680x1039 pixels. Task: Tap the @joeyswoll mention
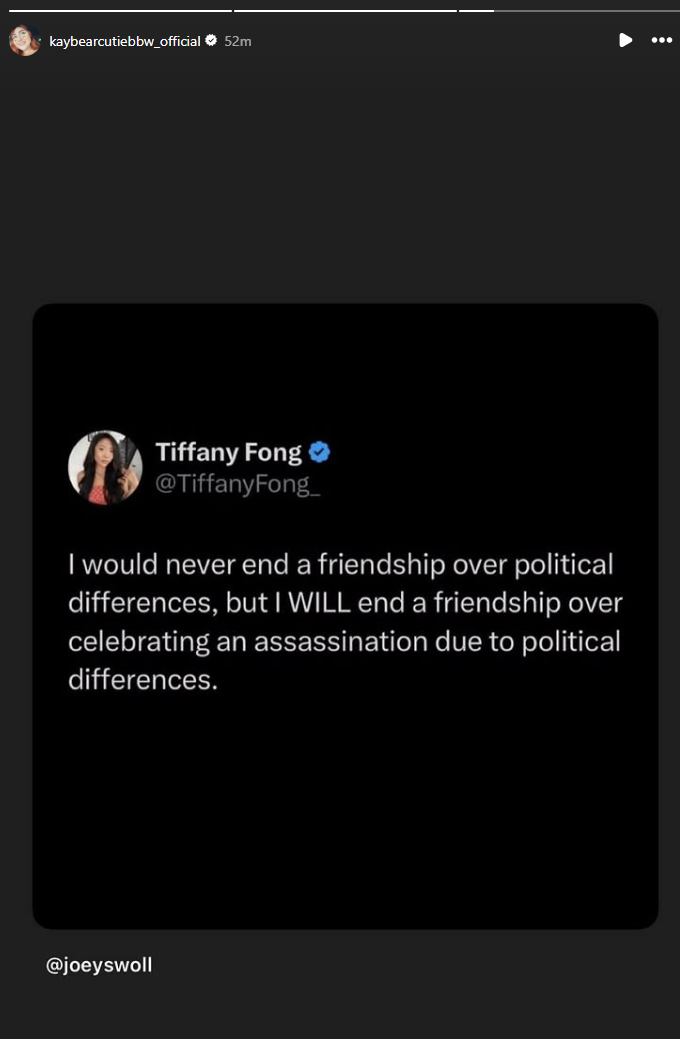click(x=99, y=965)
